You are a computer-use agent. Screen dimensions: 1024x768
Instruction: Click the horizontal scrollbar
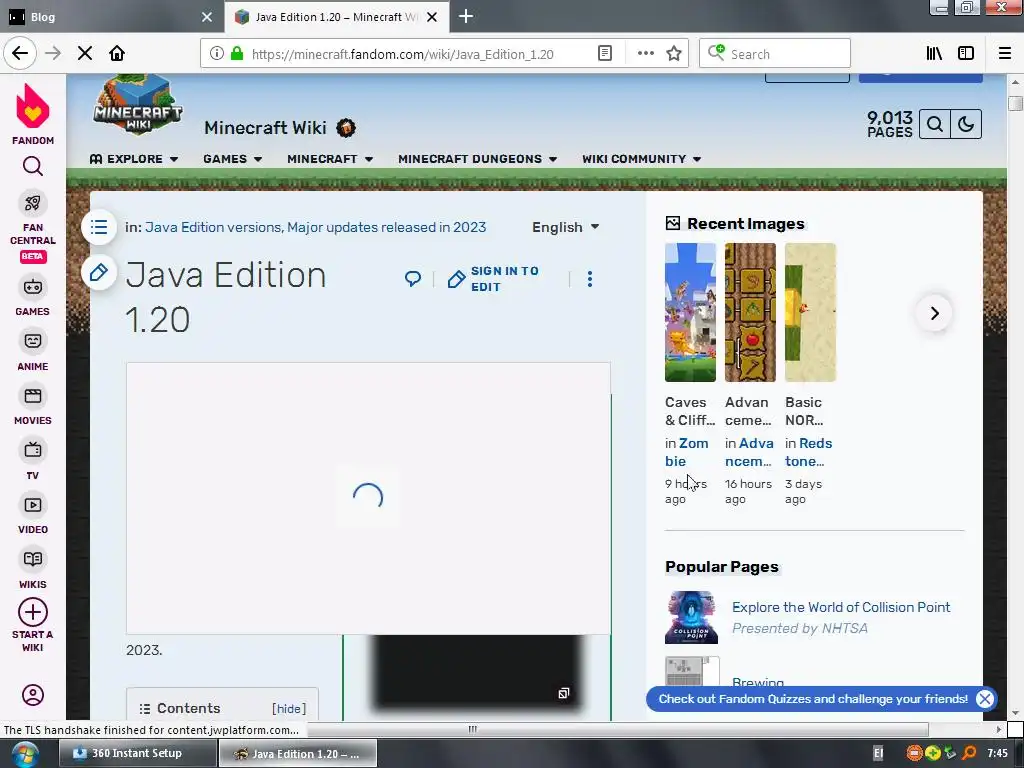coord(618,729)
